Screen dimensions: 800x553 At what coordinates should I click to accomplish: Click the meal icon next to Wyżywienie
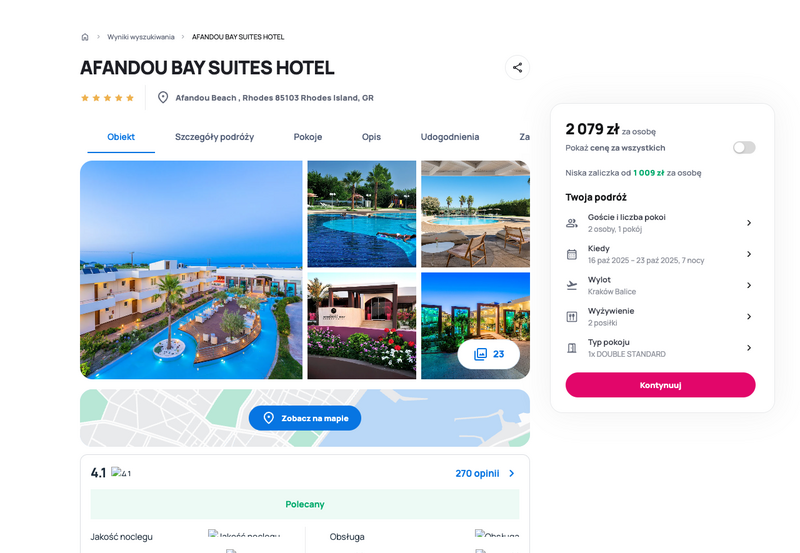click(x=572, y=317)
